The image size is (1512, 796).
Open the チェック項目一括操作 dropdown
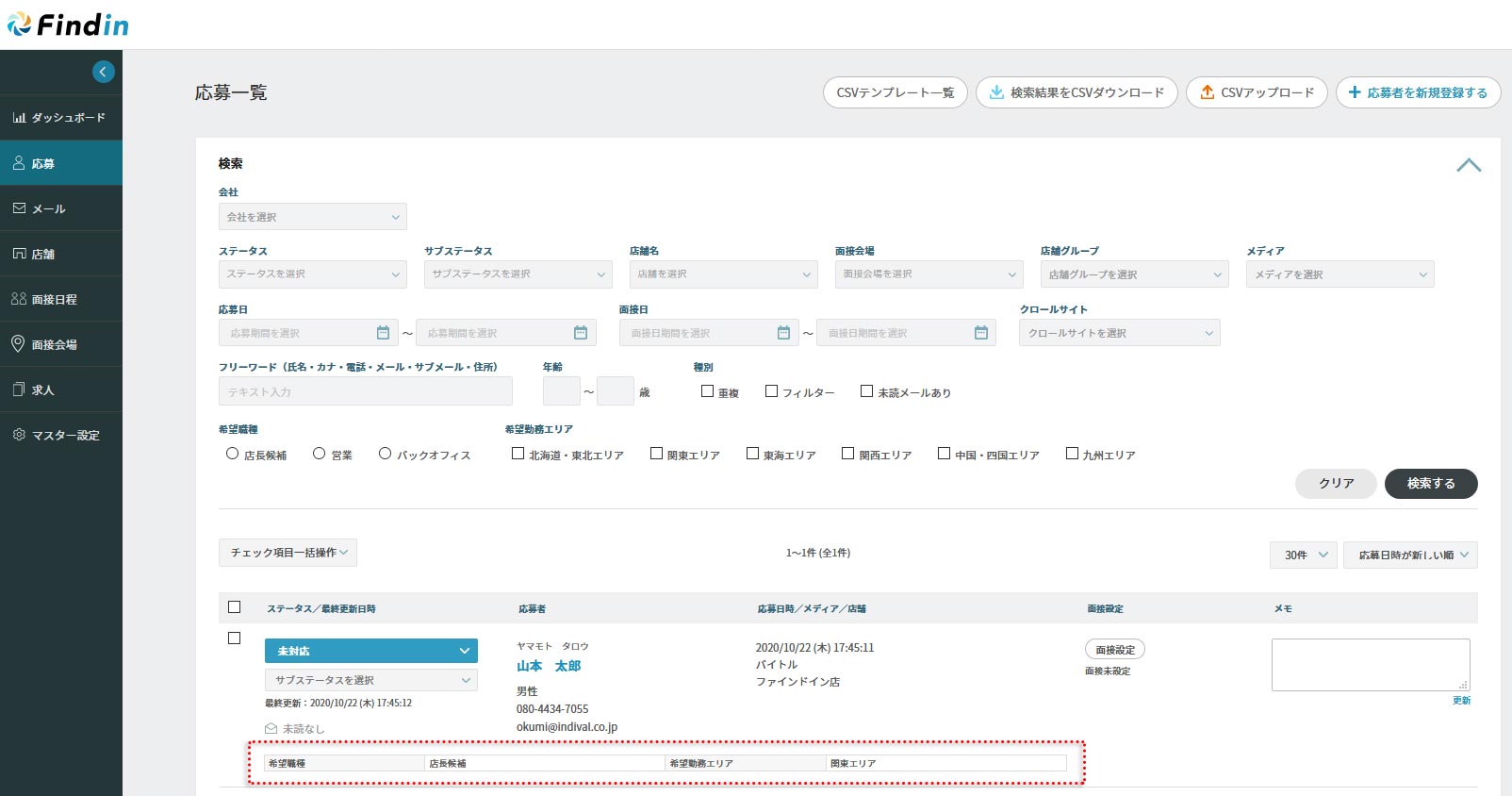click(x=288, y=553)
